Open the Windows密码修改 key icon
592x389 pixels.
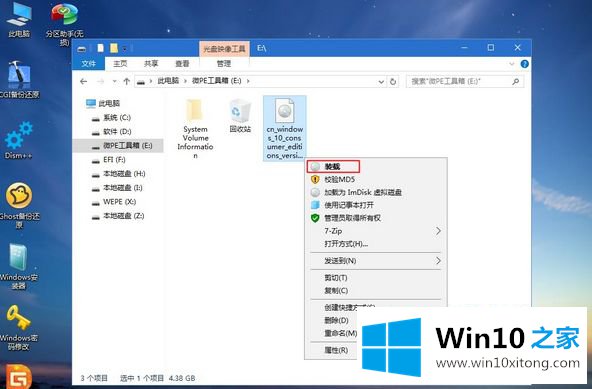[x=18, y=327]
